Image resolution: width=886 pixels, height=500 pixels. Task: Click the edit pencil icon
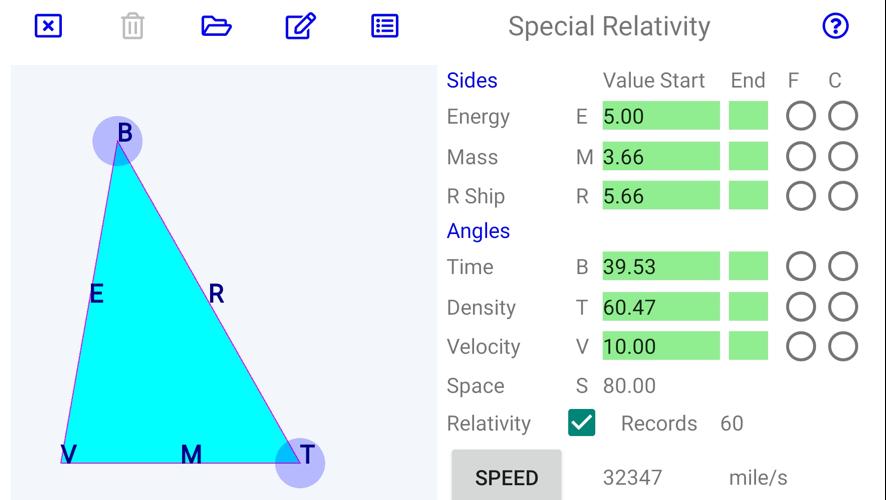coord(300,26)
